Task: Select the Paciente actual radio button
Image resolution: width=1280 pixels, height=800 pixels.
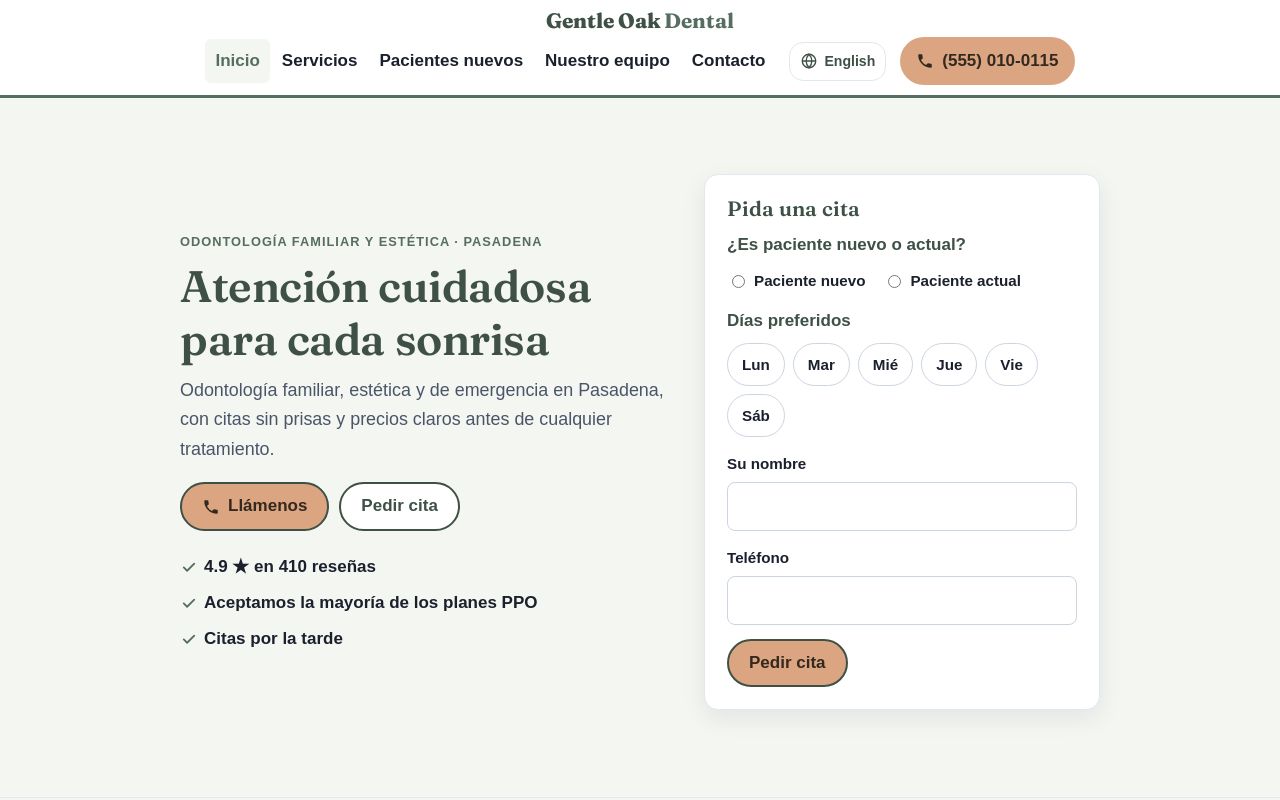Action: [x=894, y=281]
